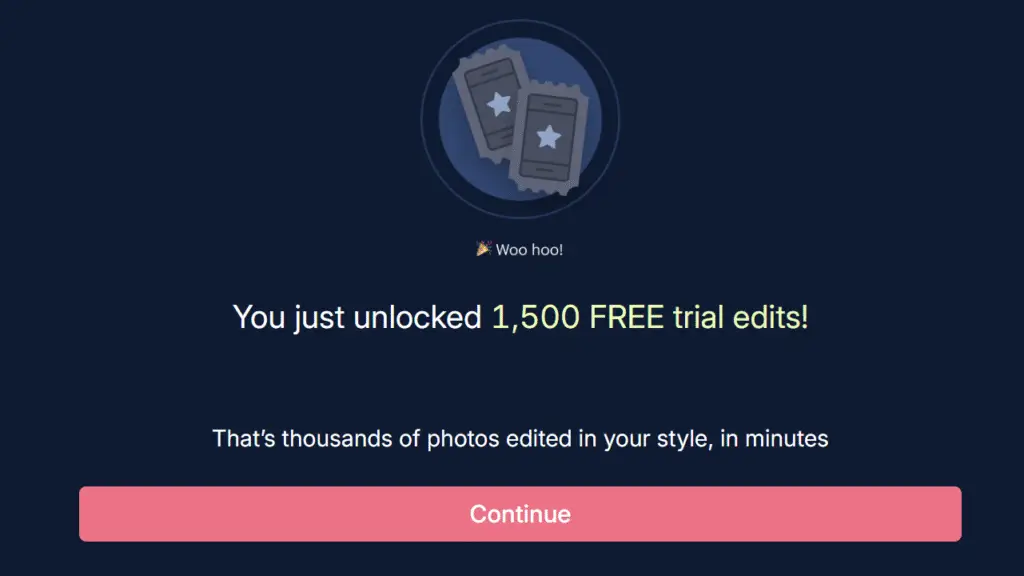Viewport: 1024px width, 576px height.
Task: Click the blue circle behind the tickets
Action: pyautogui.click(x=520, y=119)
